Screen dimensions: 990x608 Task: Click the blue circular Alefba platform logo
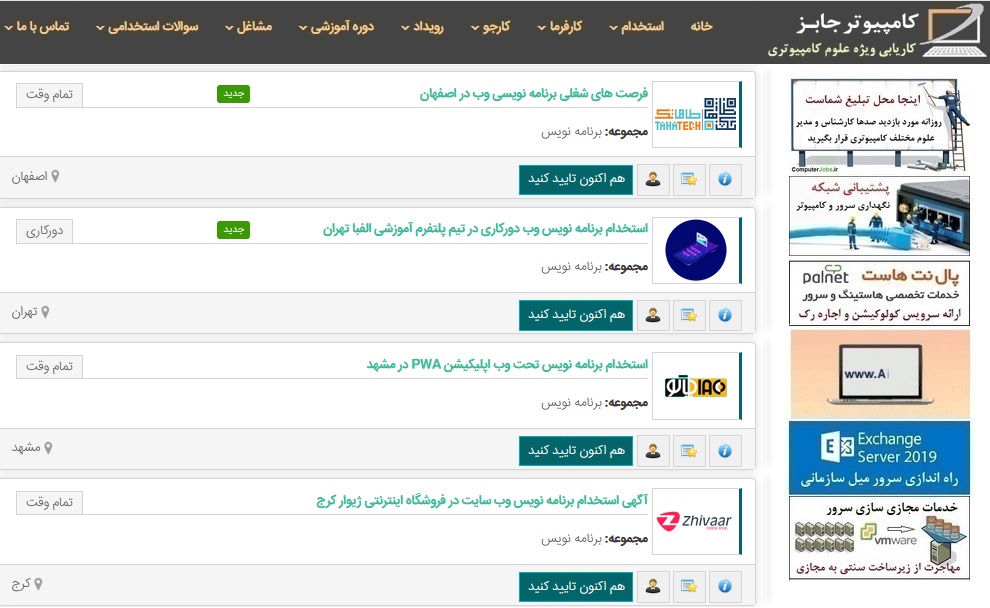coord(696,250)
